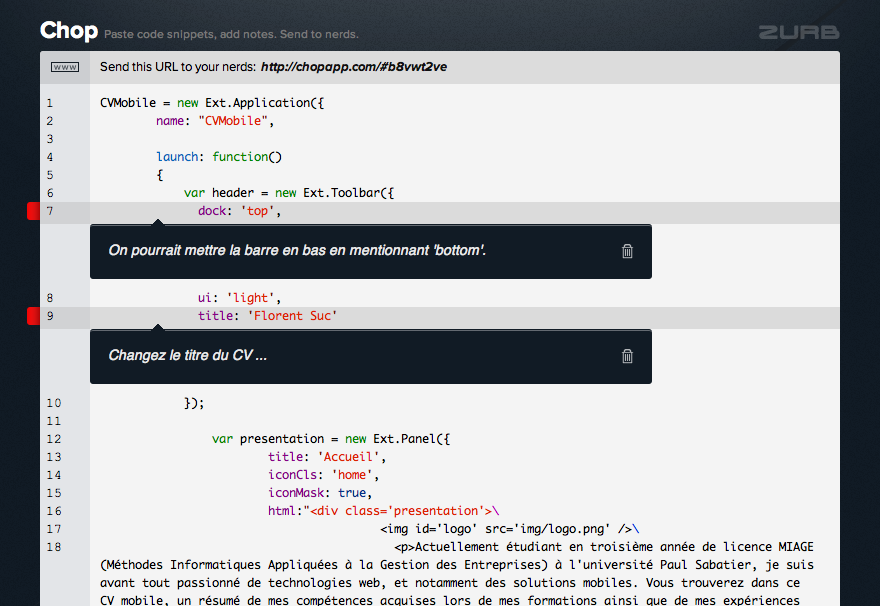Click the code line title: 'Florent Suc'
The height and width of the screenshot is (606, 880).
[267, 317]
